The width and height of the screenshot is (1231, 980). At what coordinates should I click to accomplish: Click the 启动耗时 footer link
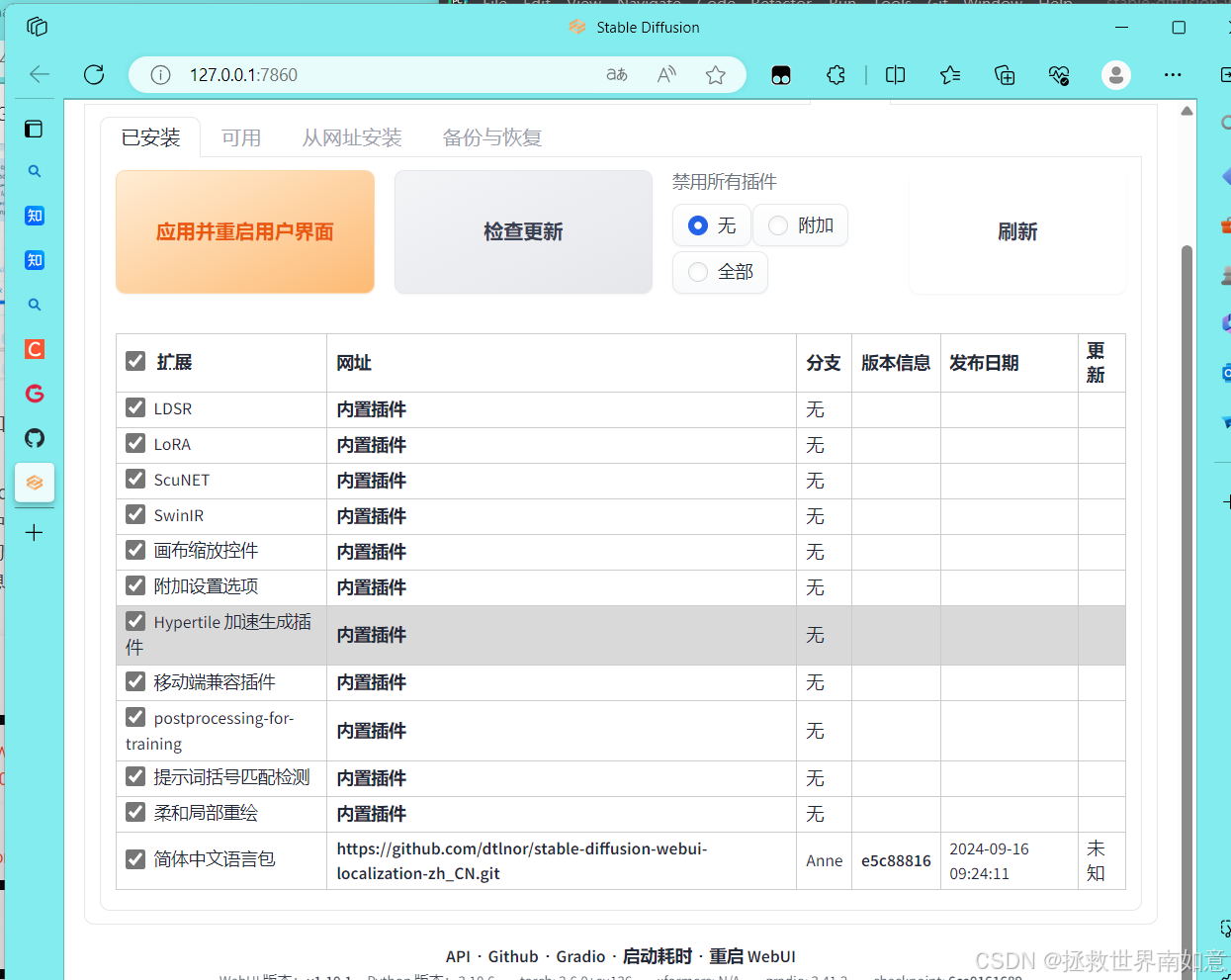point(658,956)
